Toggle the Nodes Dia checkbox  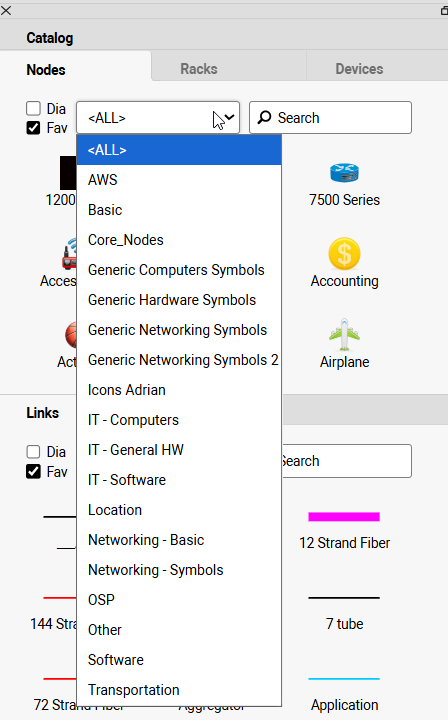33,109
